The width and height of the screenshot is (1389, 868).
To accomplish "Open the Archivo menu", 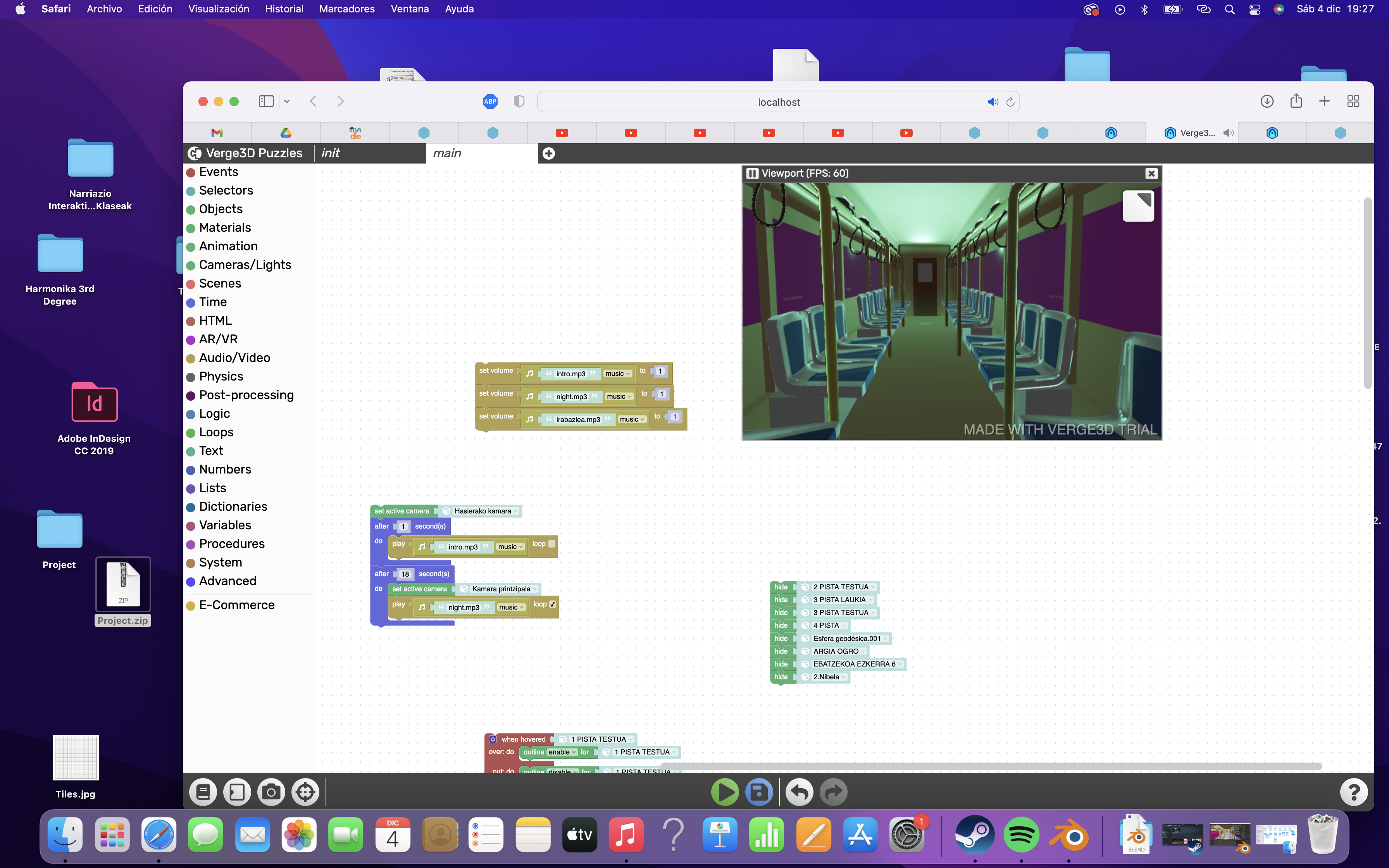I will click(x=104, y=9).
